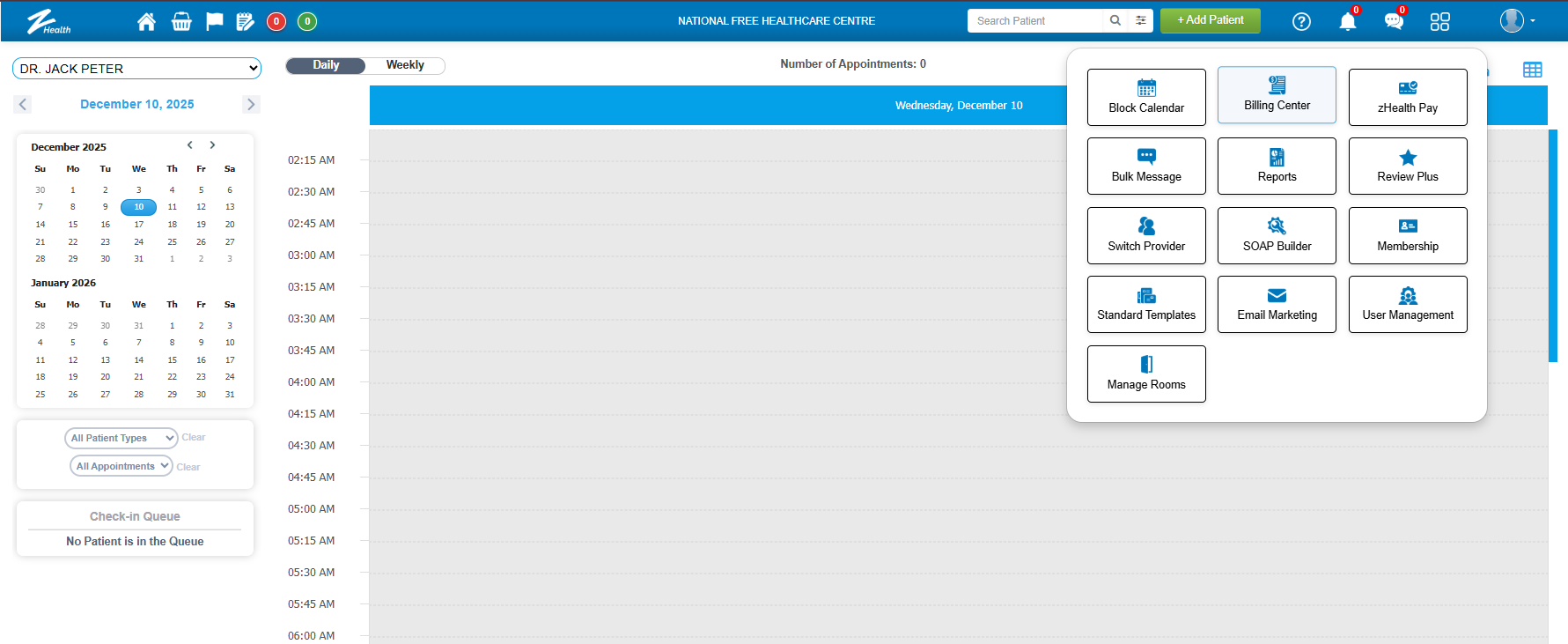Open Billing Center from apps menu
The width and height of the screenshot is (1568, 644).
click(x=1277, y=95)
